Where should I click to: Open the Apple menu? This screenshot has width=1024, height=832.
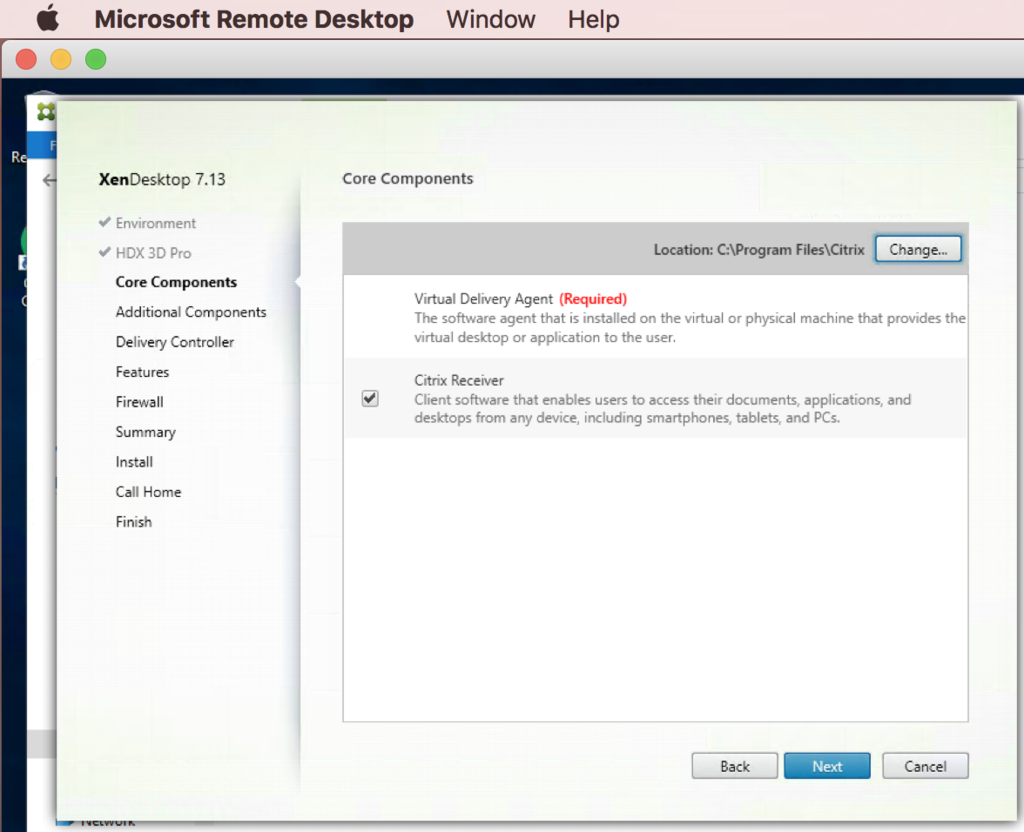coord(48,18)
